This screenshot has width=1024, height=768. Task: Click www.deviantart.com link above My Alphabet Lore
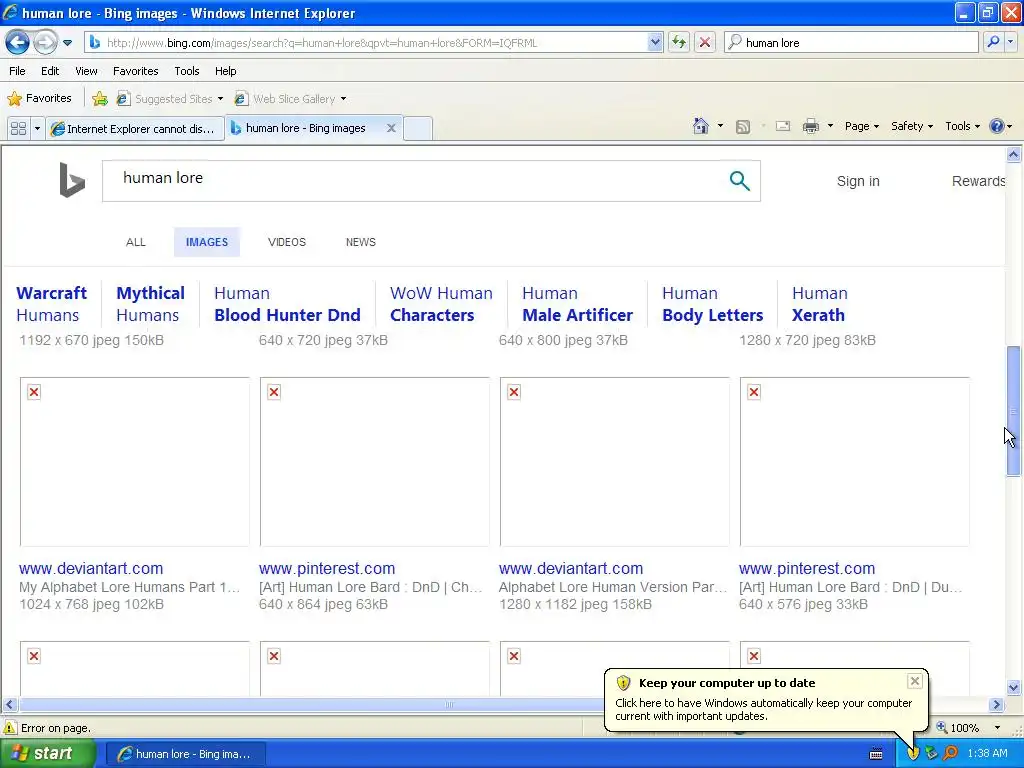[91, 568]
